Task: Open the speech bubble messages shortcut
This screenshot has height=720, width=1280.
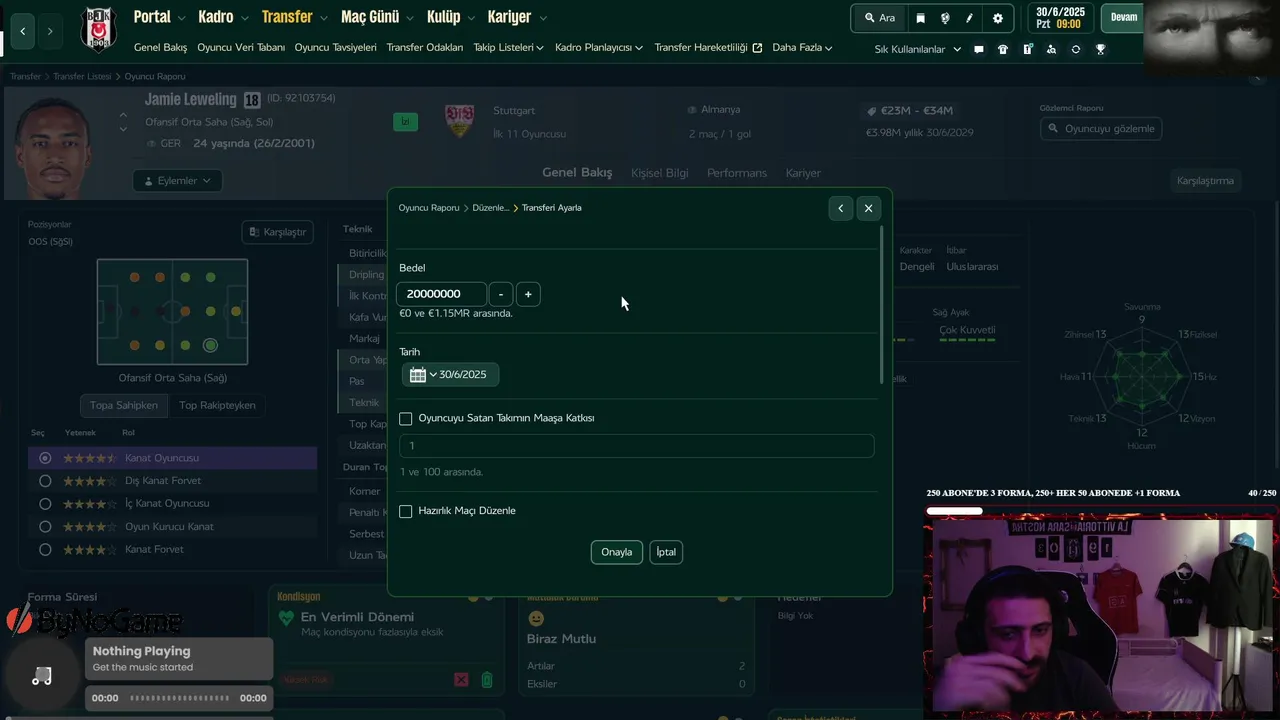Action: (978, 49)
